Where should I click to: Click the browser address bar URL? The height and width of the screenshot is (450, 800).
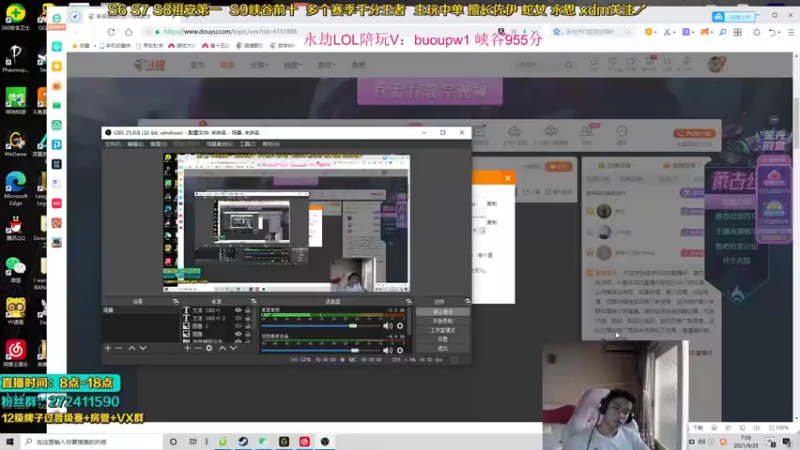230,32
